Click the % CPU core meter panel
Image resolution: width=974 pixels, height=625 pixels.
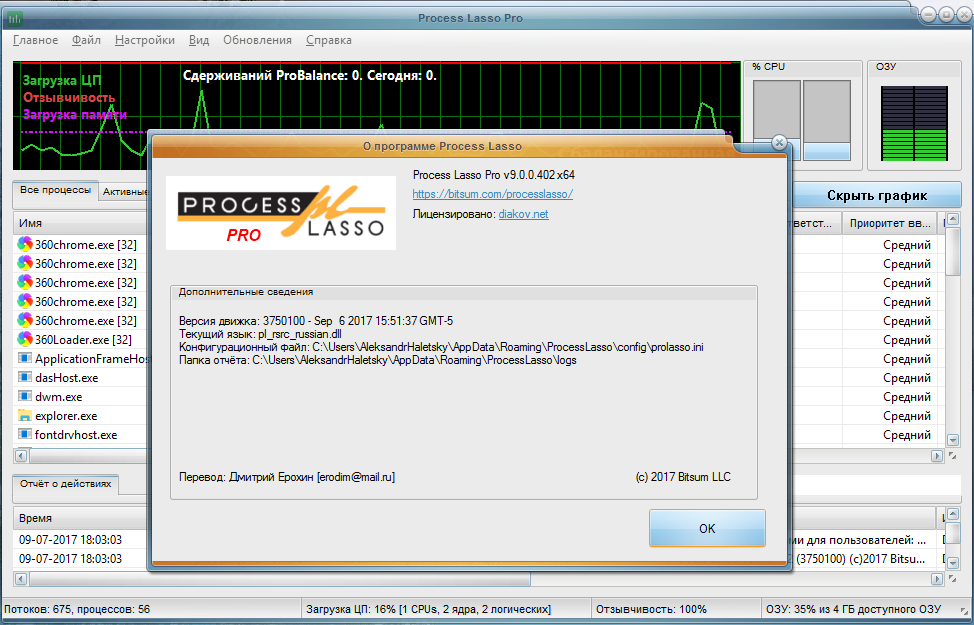803,116
